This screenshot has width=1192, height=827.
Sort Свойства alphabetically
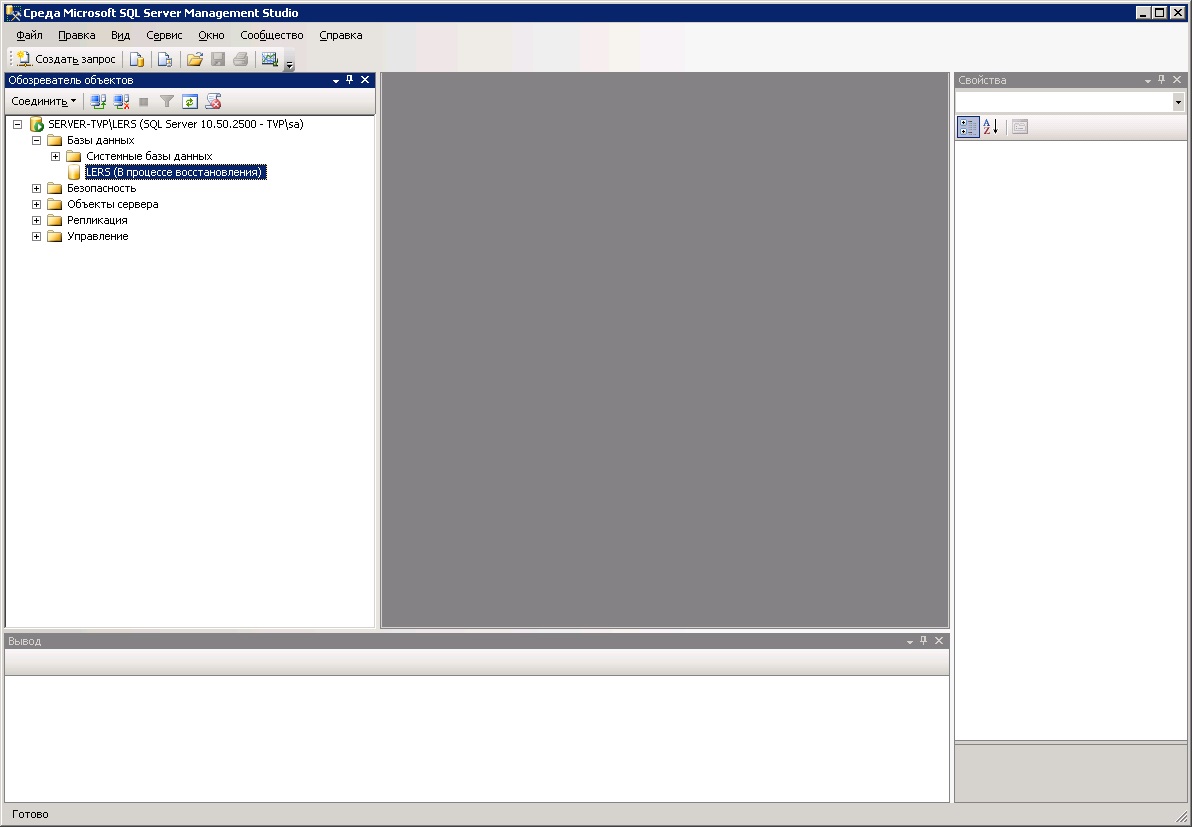(991, 127)
